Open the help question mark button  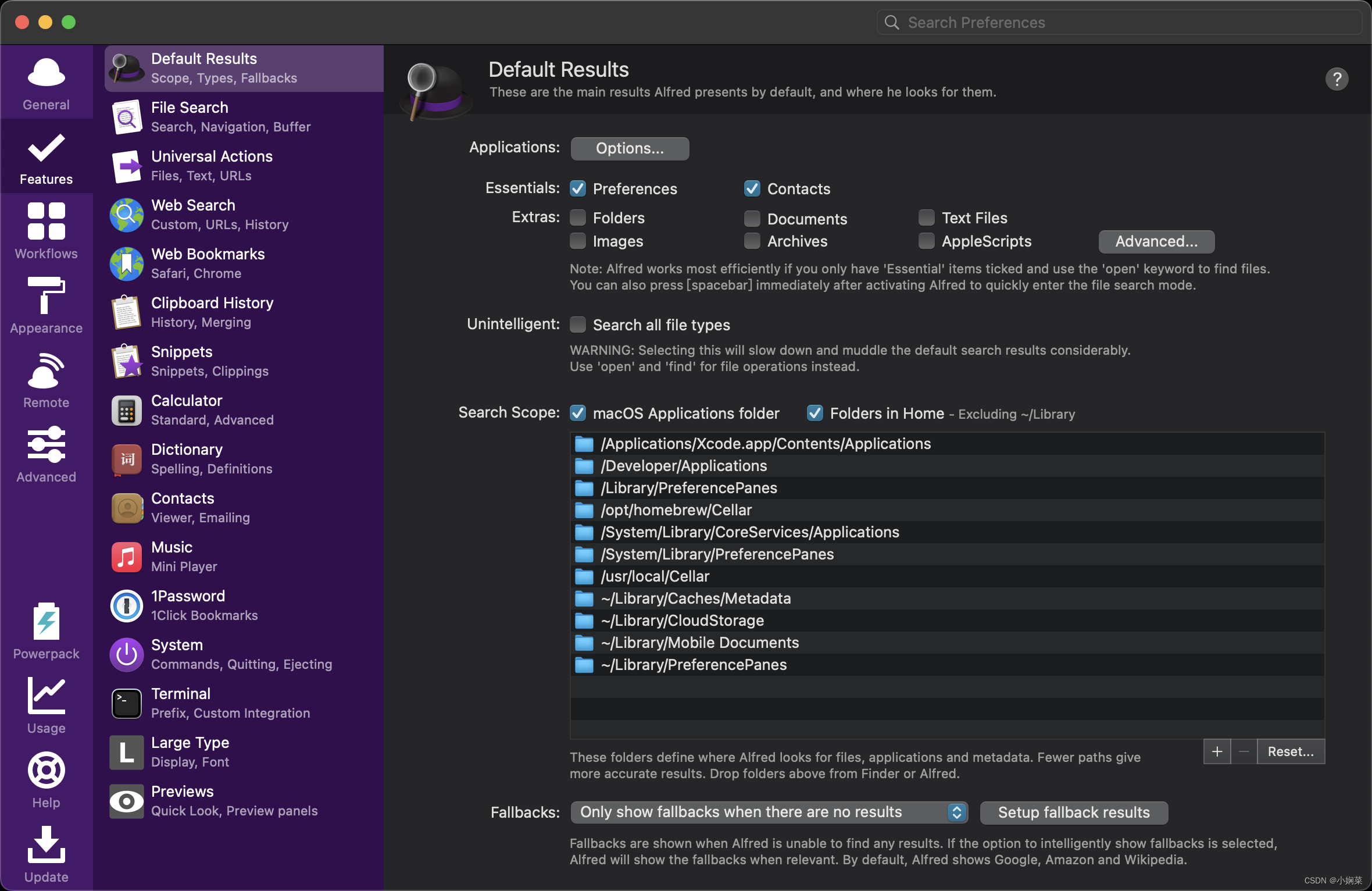pos(1337,79)
